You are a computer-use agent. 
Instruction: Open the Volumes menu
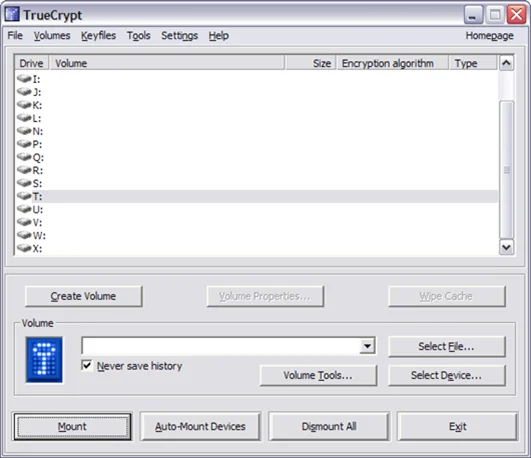(52, 36)
